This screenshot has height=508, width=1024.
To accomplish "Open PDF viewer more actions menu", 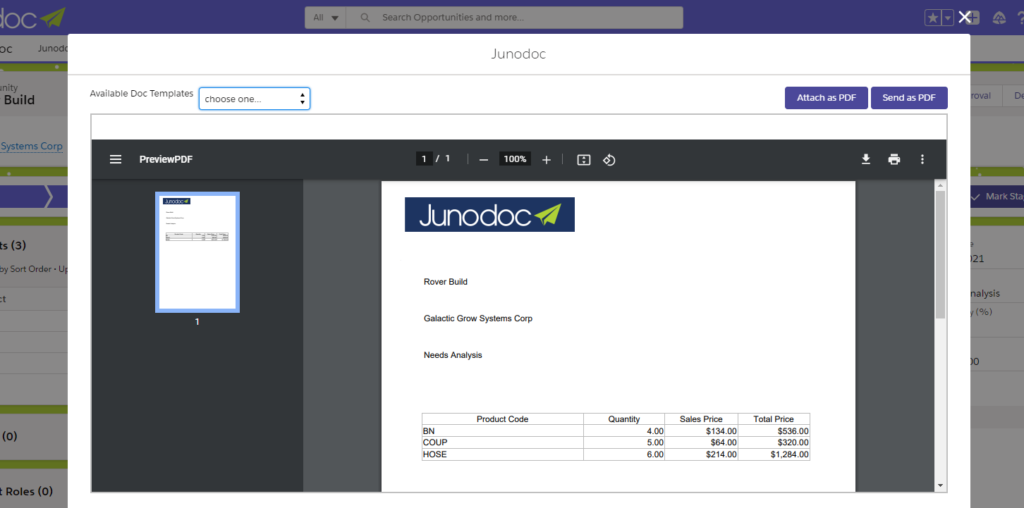I will (922, 159).
